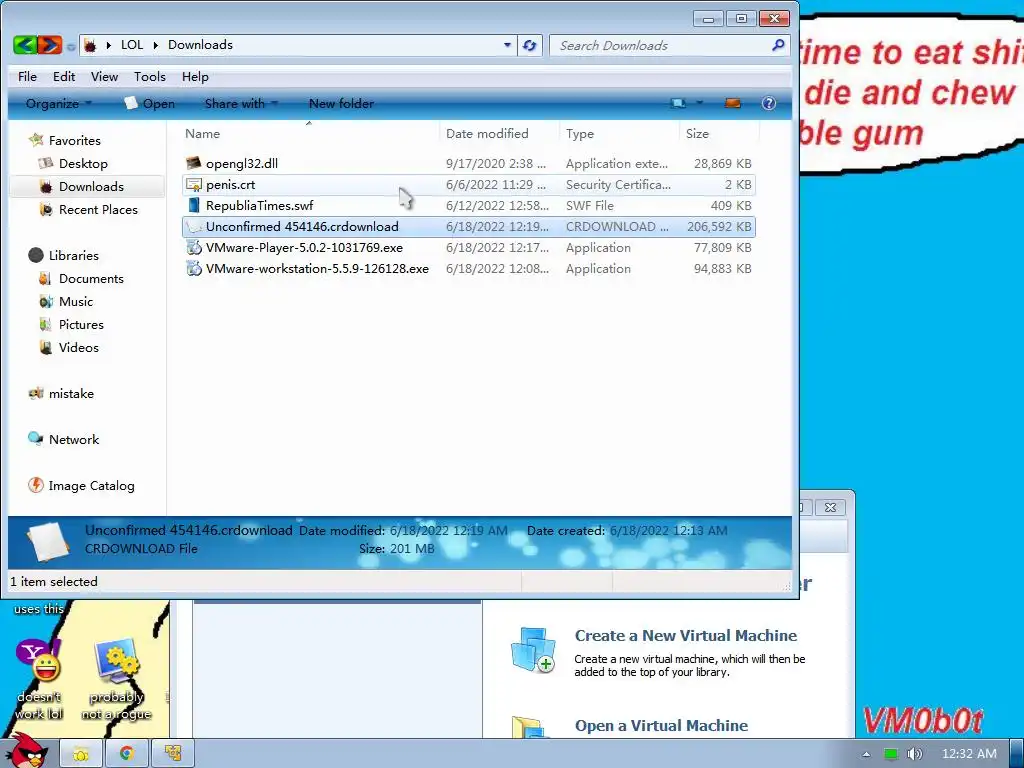1024x768 pixels.
Task: Refresh the Downloads folder view
Action: pos(530,45)
